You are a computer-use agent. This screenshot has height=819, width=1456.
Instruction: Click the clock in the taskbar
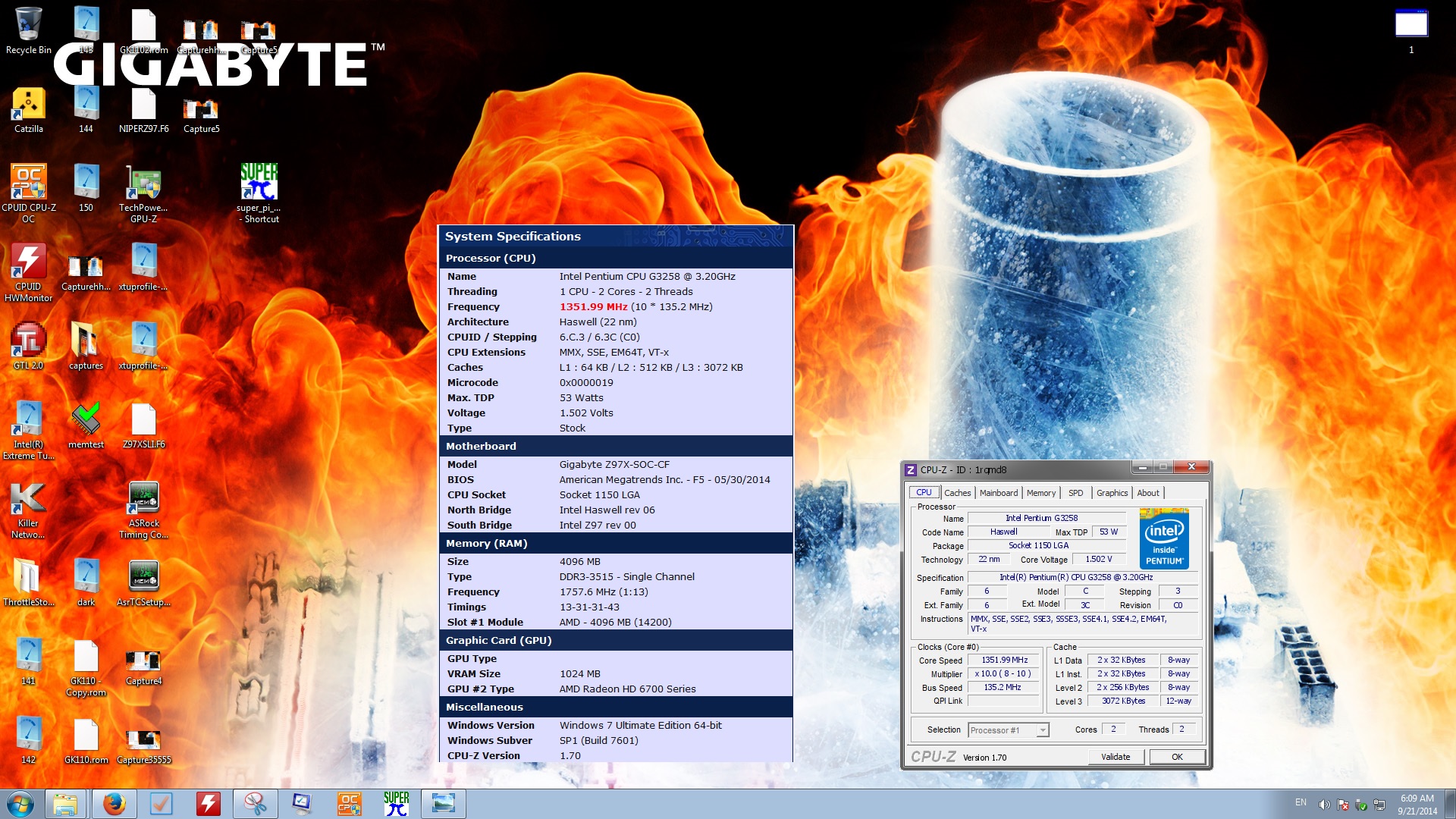pyautogui.click(x=1417, y=805)
